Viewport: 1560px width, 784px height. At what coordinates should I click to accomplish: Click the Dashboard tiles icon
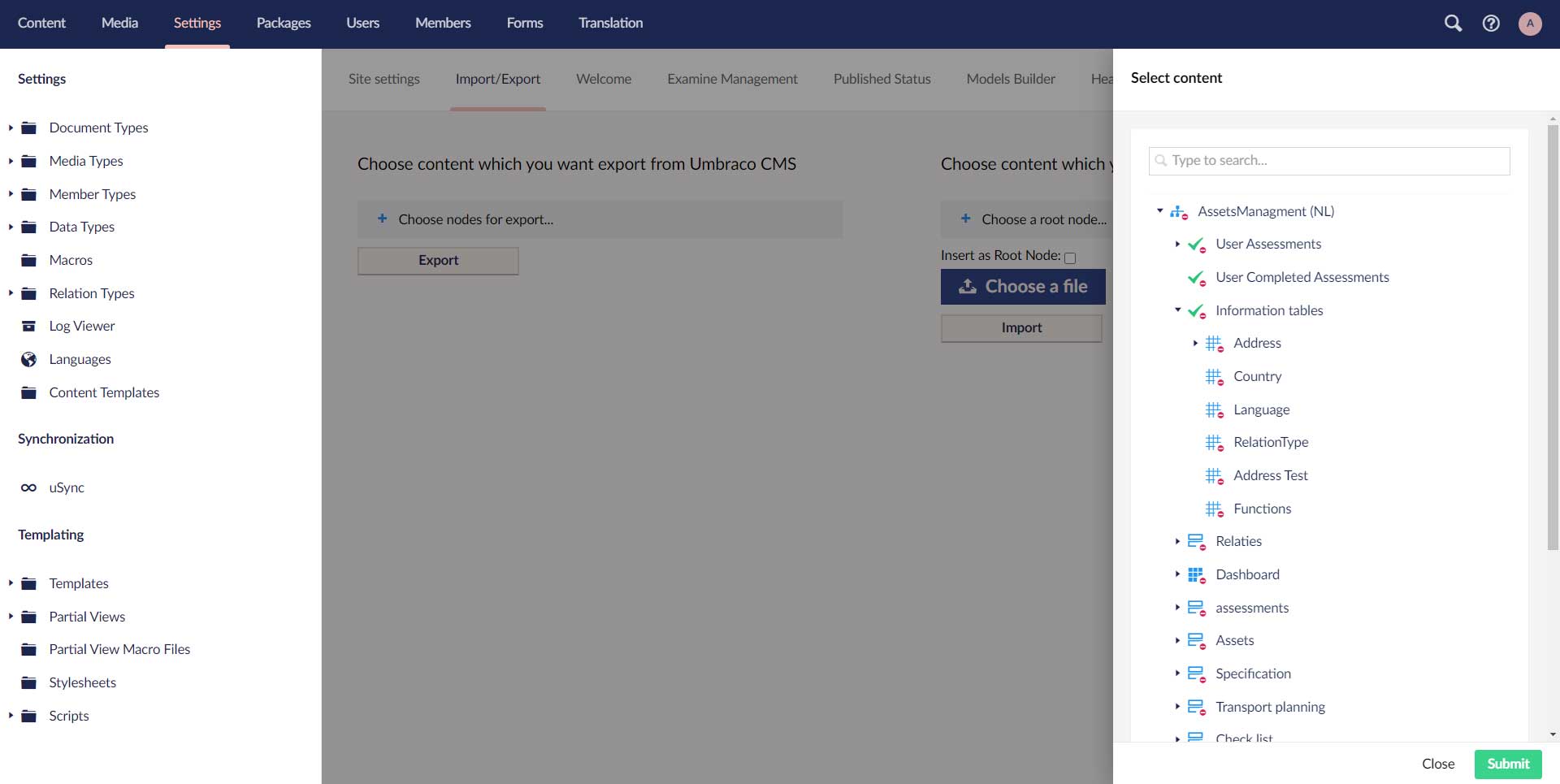click(1197, 575)
